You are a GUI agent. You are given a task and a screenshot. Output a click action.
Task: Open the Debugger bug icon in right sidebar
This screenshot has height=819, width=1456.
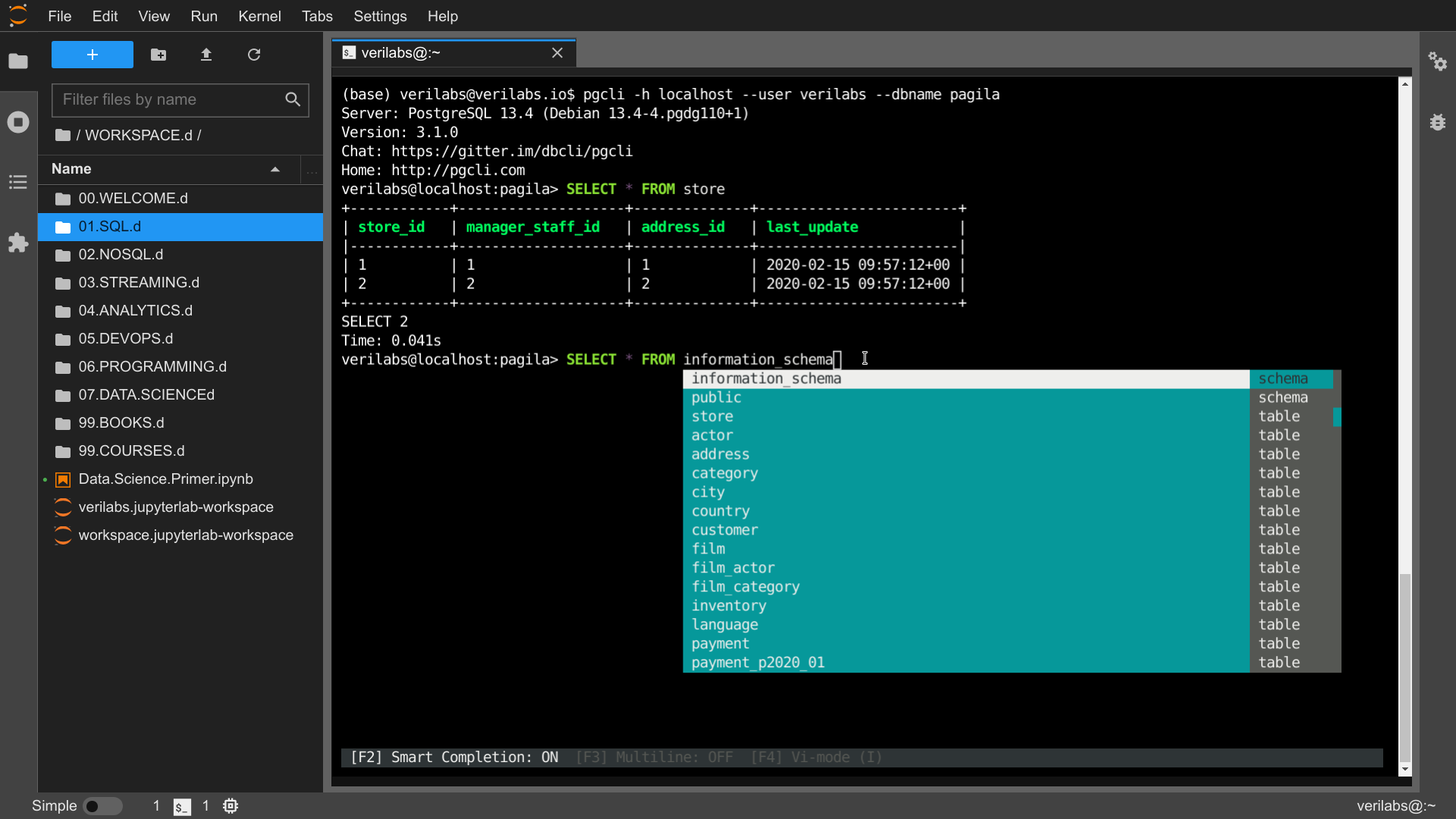[x=1438, y=122]
